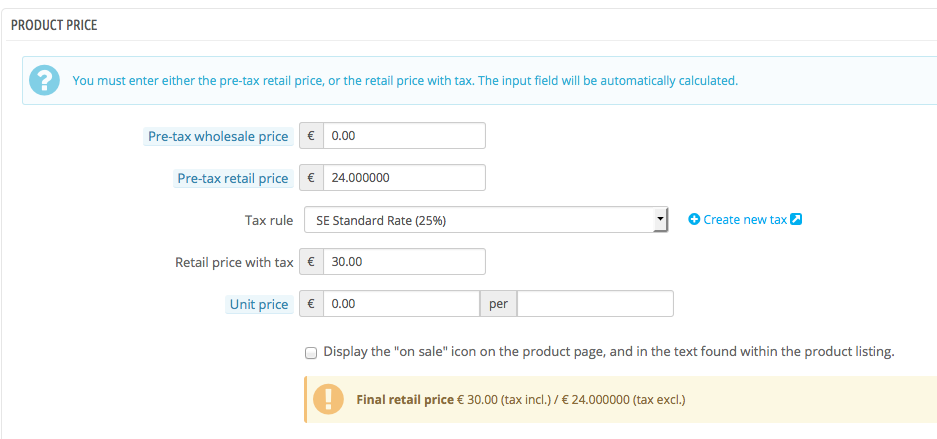Focus the Pre-tax wholesale price field
The height and width of the screenshot is (439, 937).
point(404,136)
